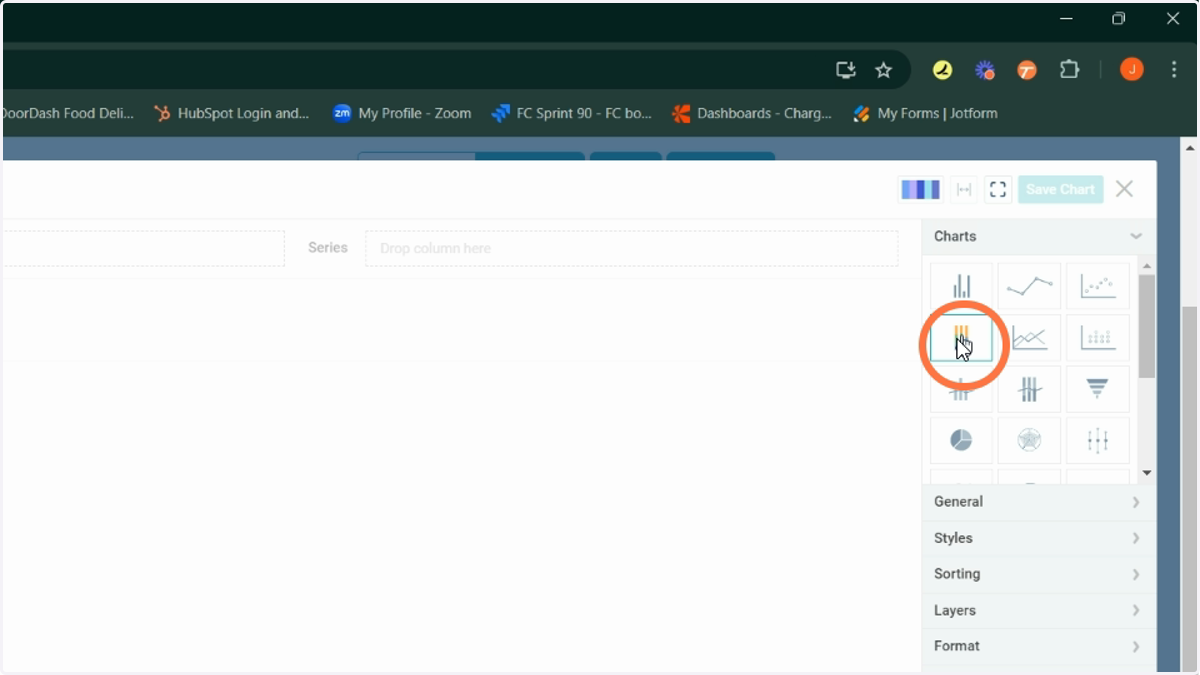Expand the Sorting section
The height and width of the screenshot is (675, 1200).
(1038, 574)
